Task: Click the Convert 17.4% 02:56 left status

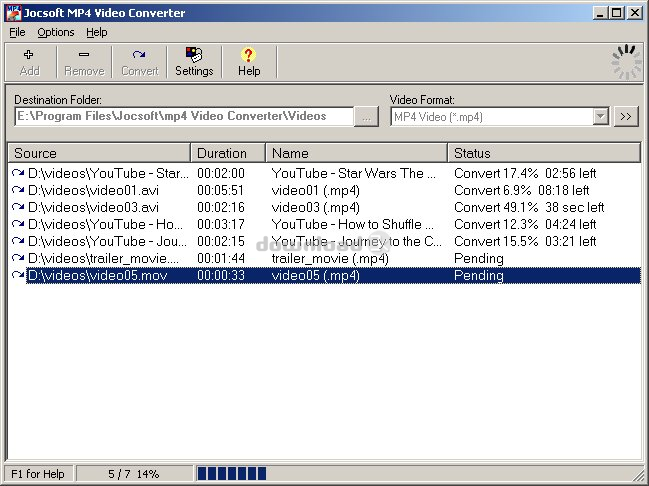Action: pyautogui.click(x=525, y=173)
